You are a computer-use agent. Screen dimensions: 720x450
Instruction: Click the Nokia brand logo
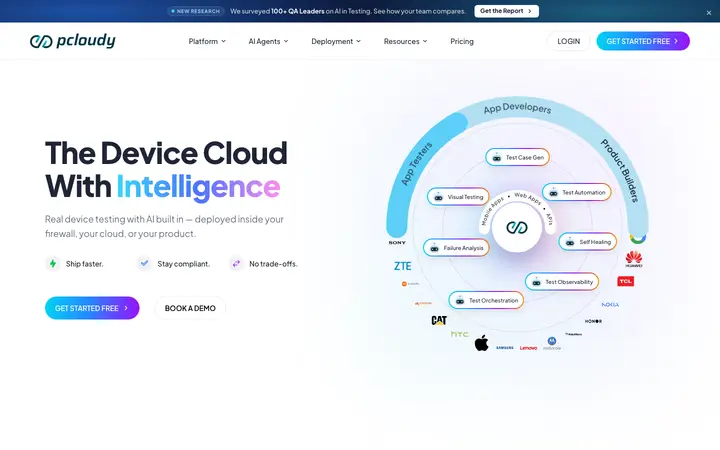click(x=610, y=304)
